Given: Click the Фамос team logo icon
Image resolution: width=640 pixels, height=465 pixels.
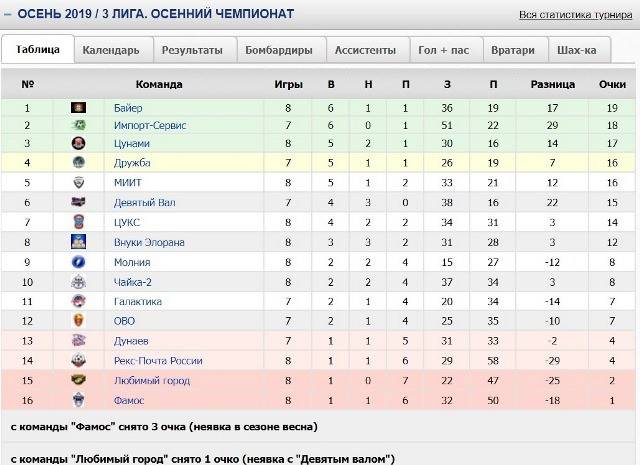Looking at the screenshot, I should (78, 400).
